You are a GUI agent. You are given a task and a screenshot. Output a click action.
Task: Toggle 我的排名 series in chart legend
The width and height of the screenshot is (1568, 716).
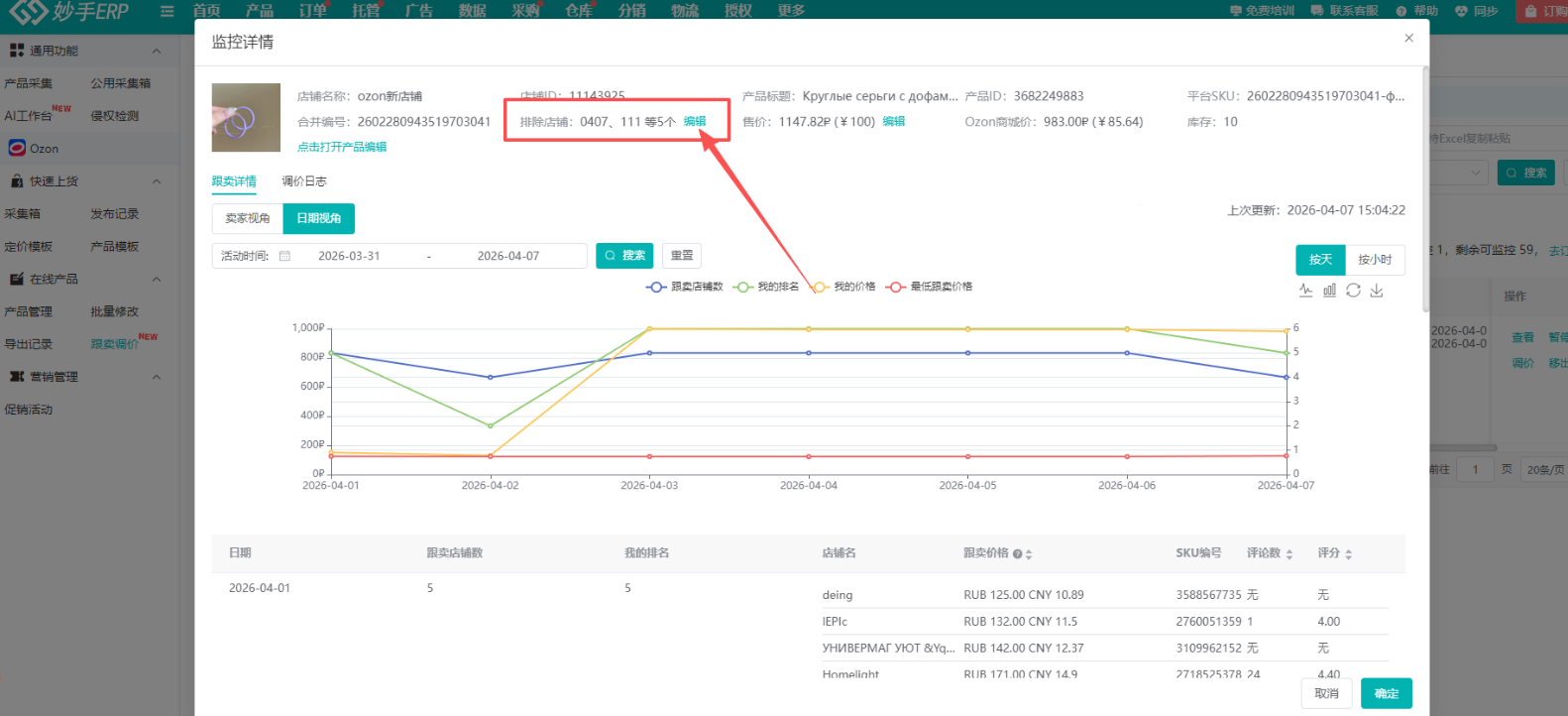766,287
